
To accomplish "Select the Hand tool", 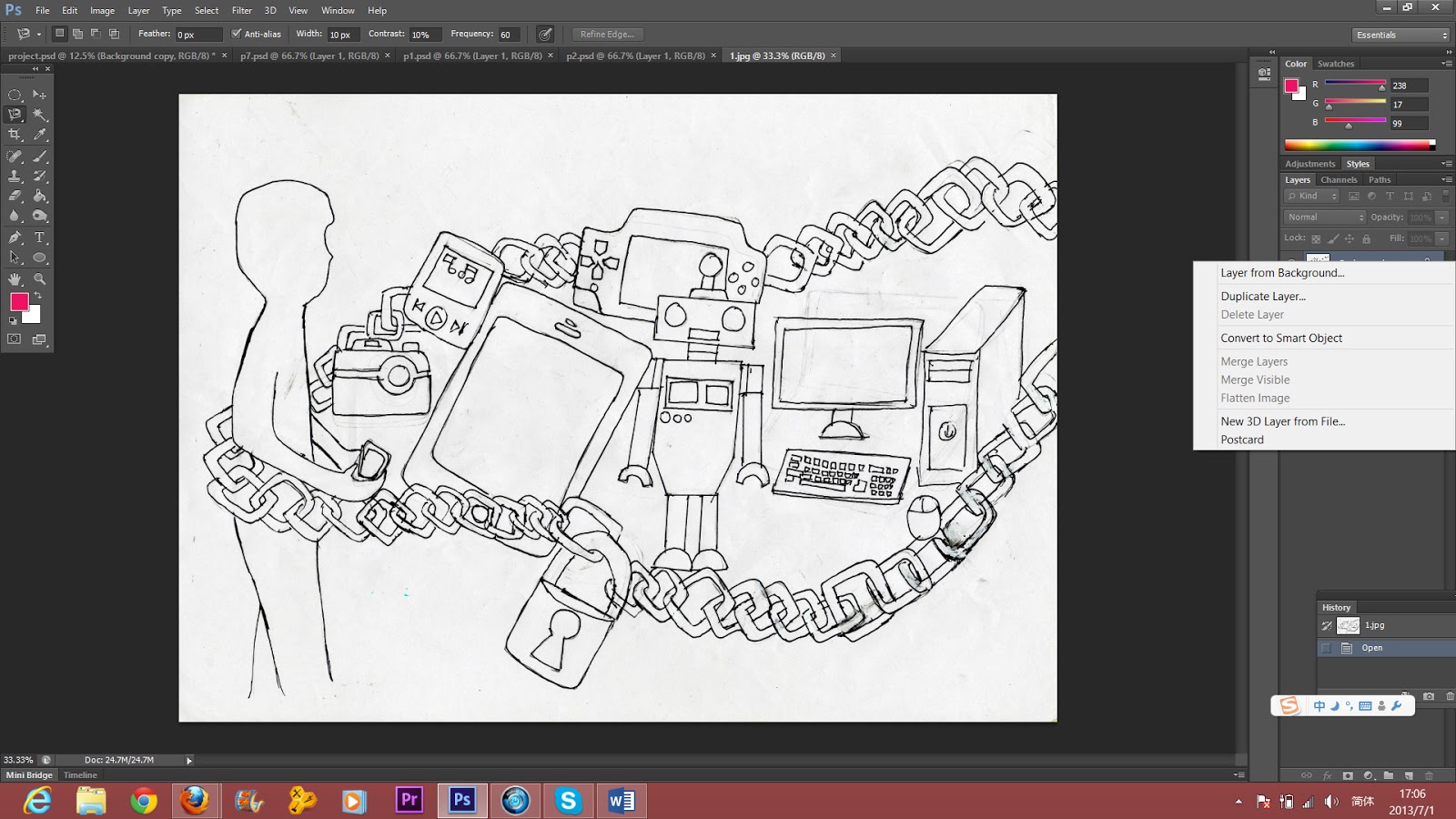I will tap(15, 279).
